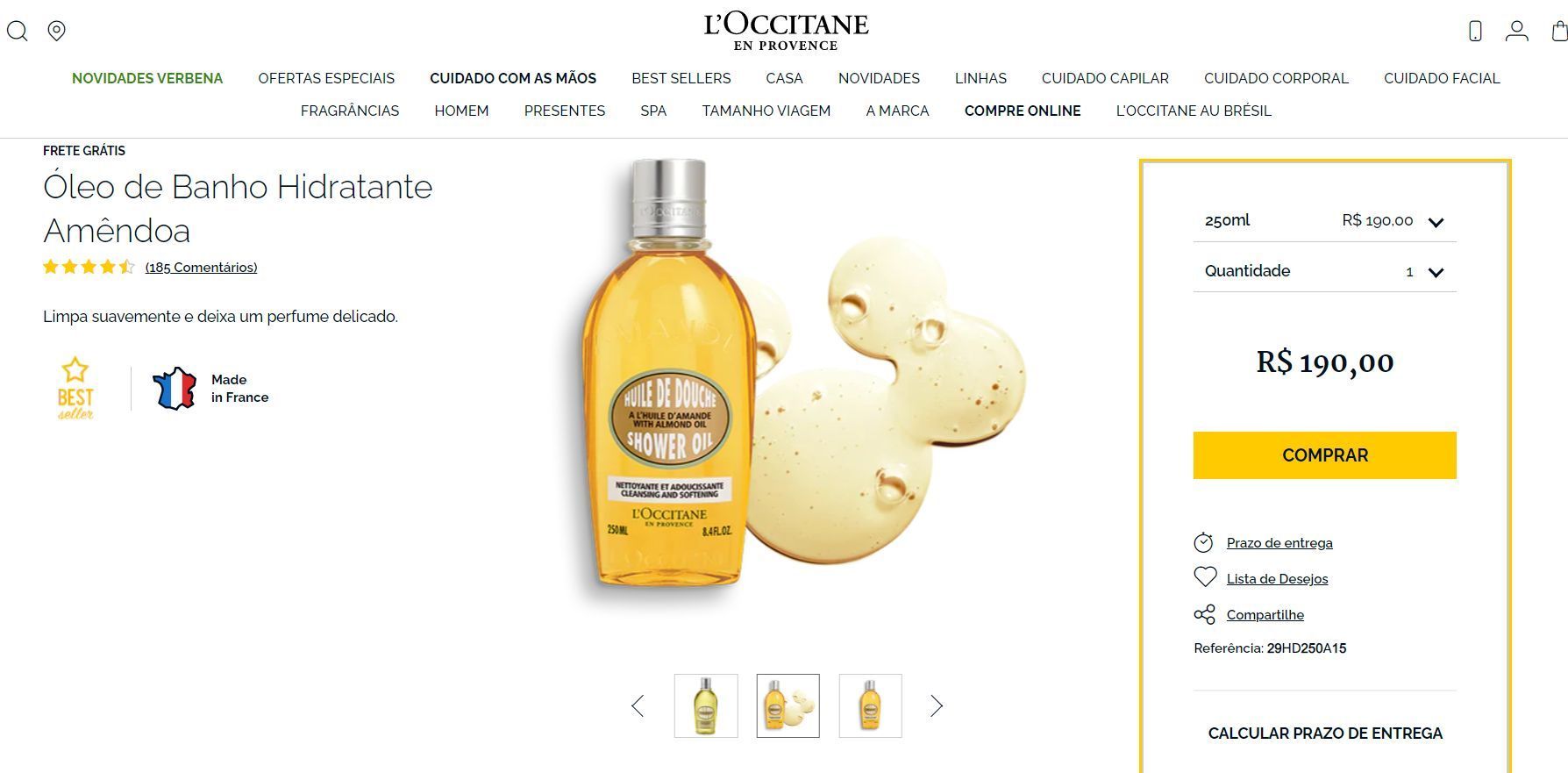Click the clock icon for Prazo de entrega
The image size is (1568, 773).
(1203, 542)
